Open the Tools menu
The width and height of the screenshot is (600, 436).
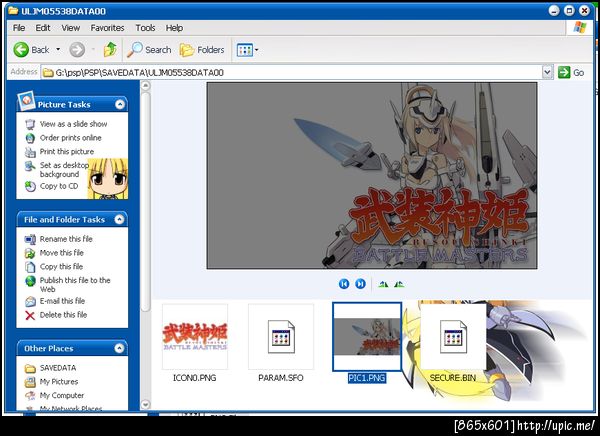point(145,28)
